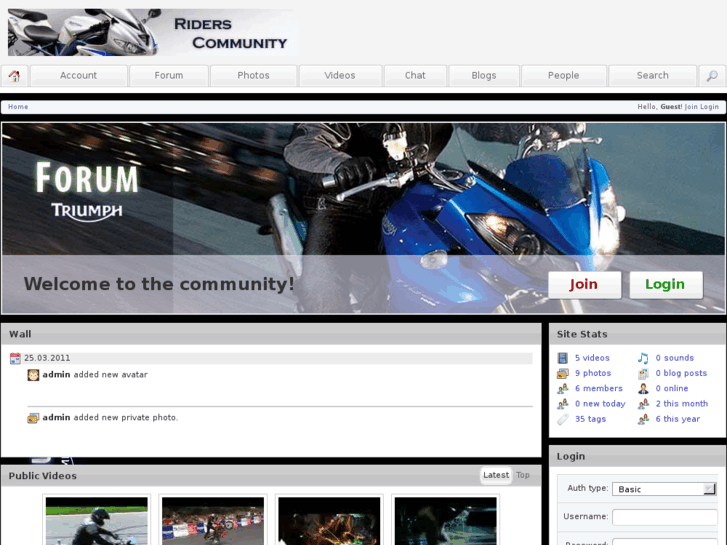Open the Chat page

(x=415, y=76)
